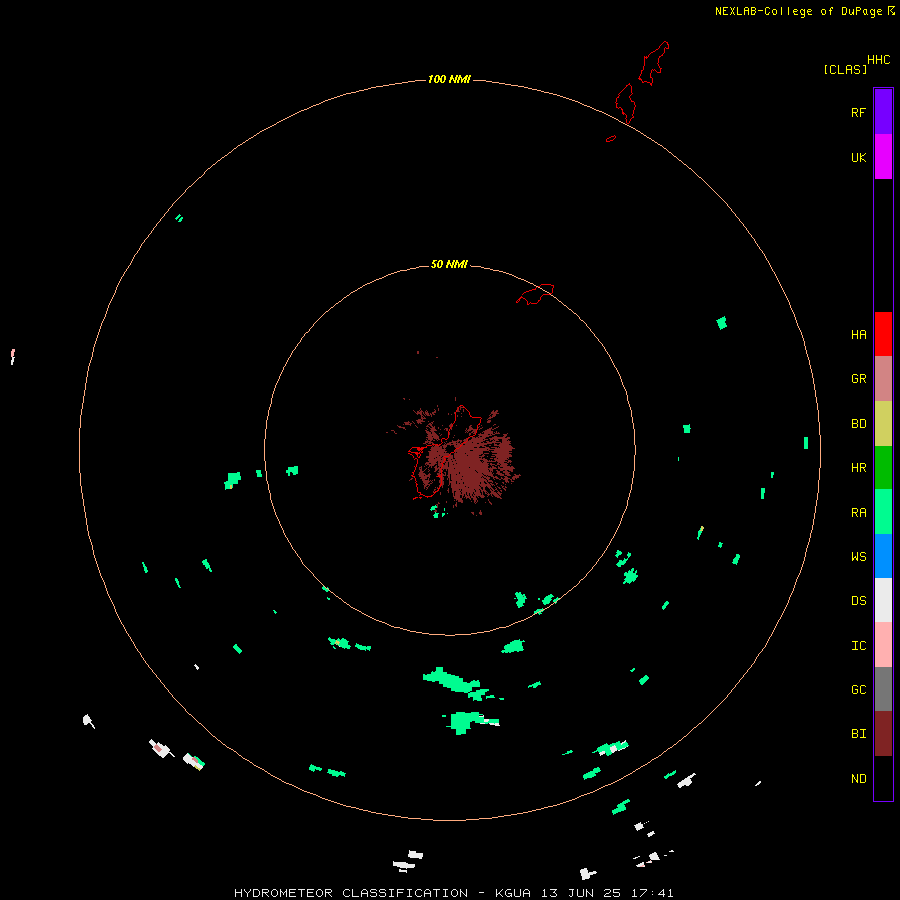Screen dimensions: 900x900
Task: Click the GC legend label
Action: tap(859, 690)
